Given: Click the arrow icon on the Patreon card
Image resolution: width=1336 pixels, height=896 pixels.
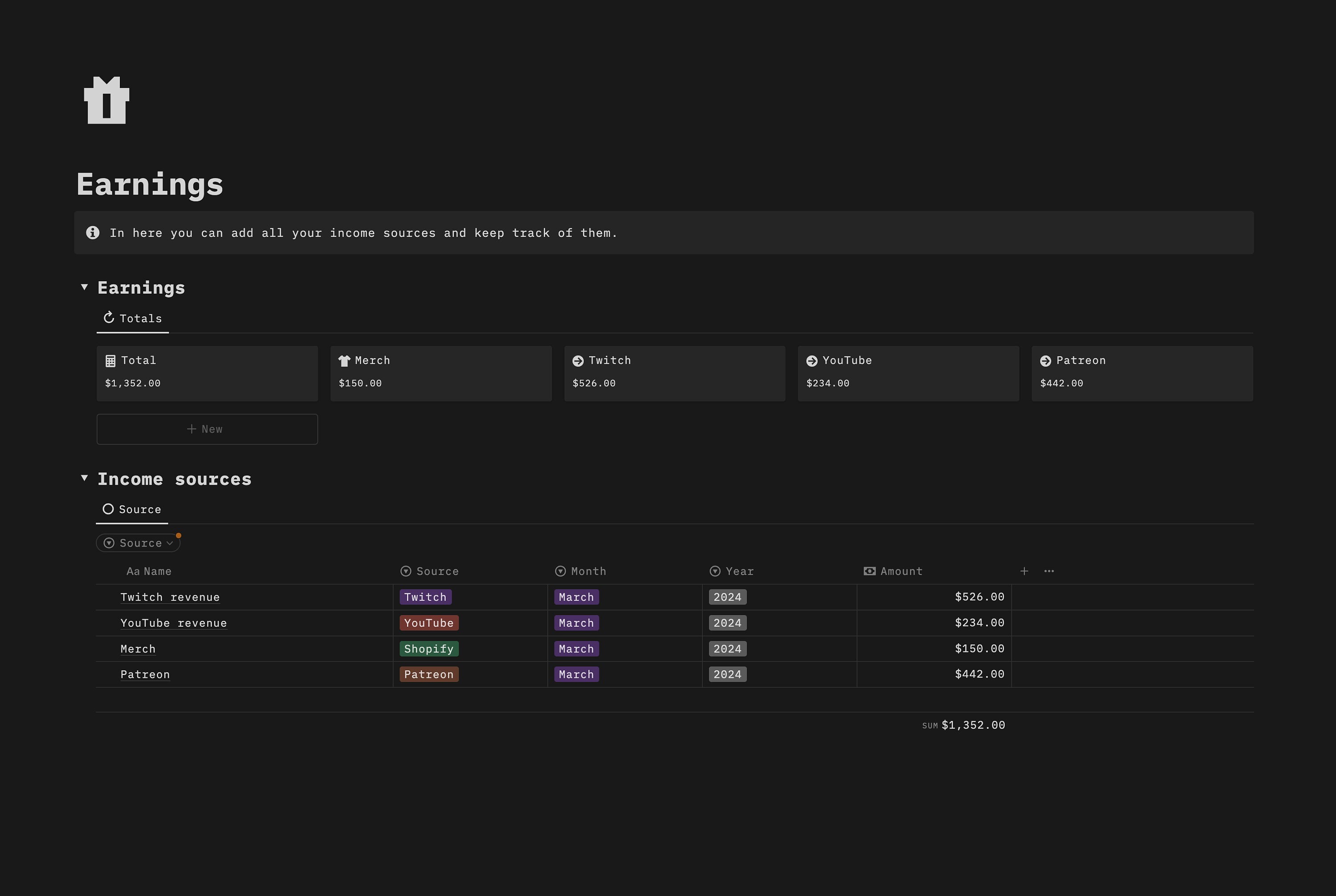Looking at the screenshot, I should [x=1046, y=360].
